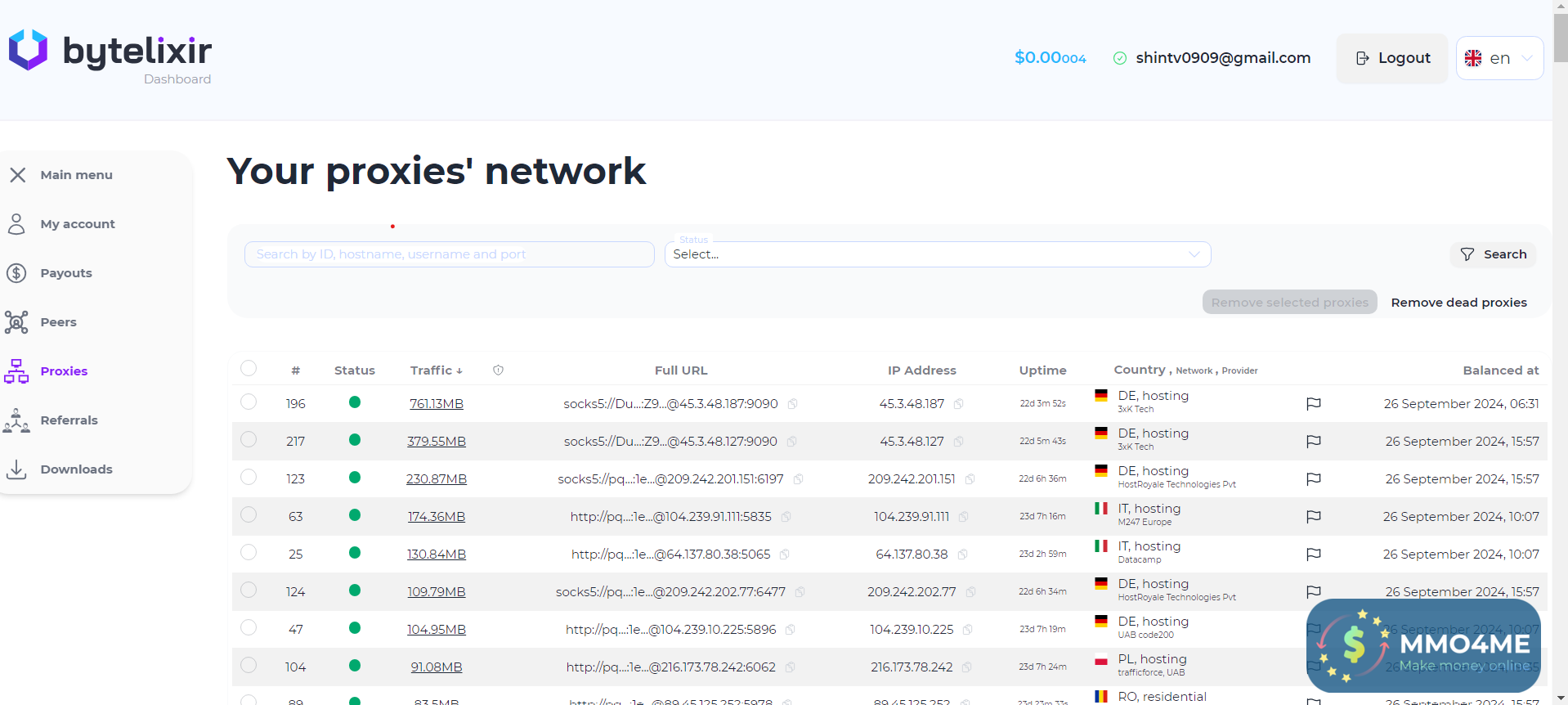Click the verified checkmark icon beside email

(x=1120, y=58)
